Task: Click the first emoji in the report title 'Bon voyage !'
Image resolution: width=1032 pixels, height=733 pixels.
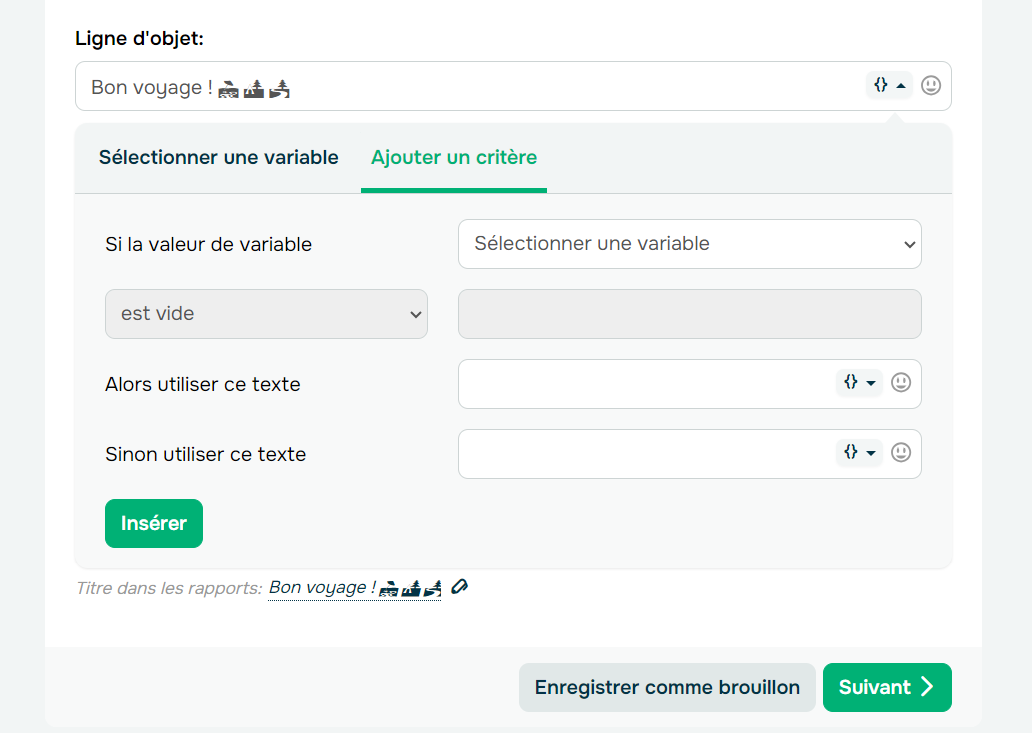Action: click(x=390, y=588)
